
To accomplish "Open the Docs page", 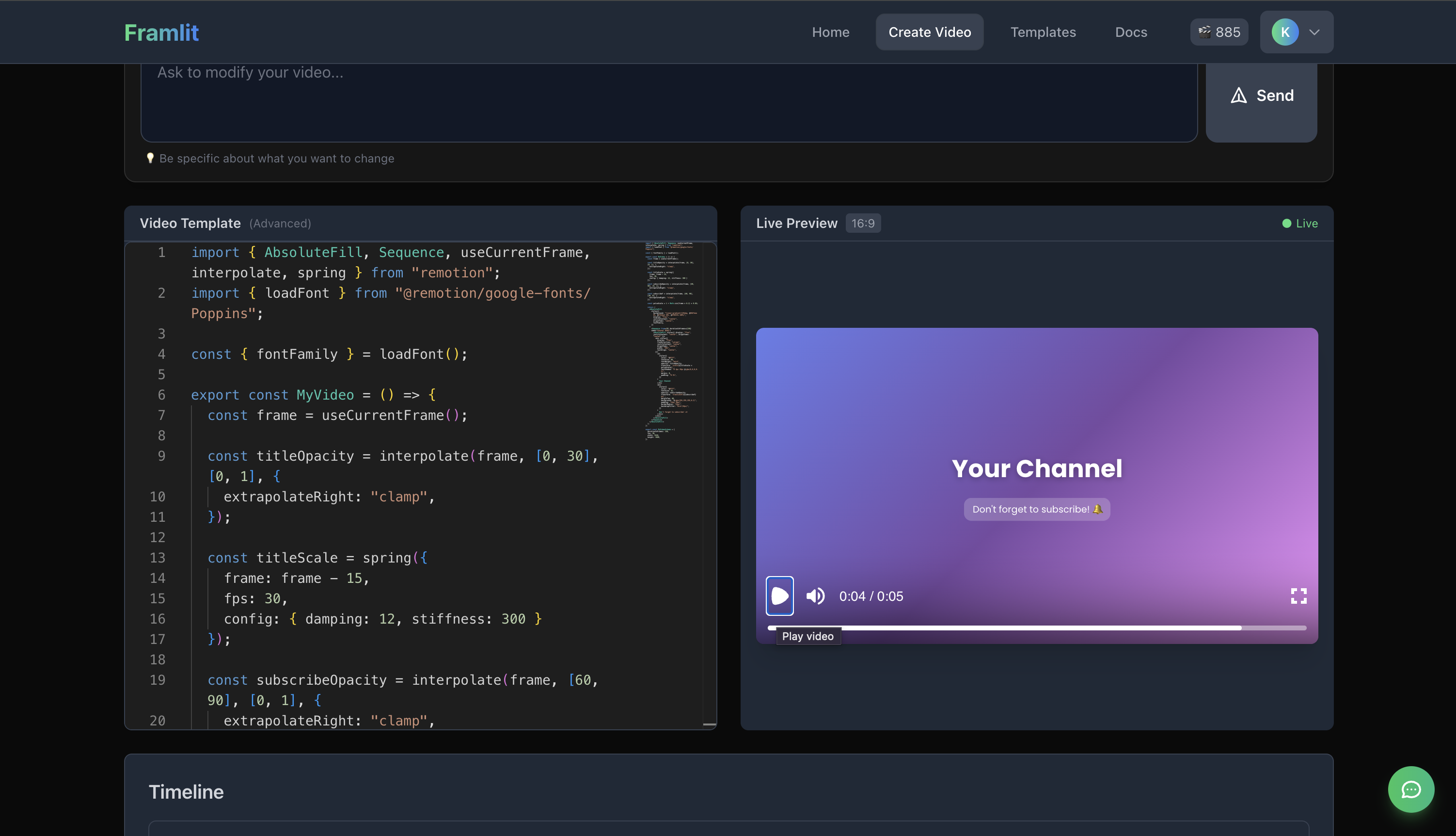I will click(1131, 32).
